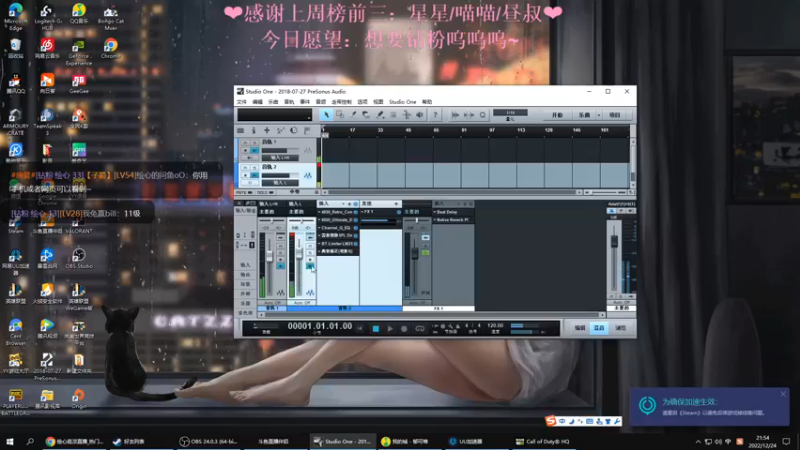The height and width of the screenshot is (450, 800).
Task: Click the 浏览 browse button
Action: point(620,328)
